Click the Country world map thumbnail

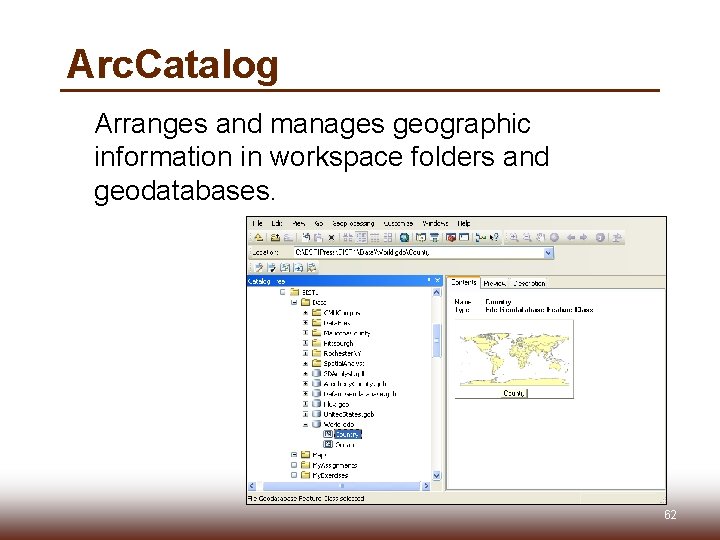point(514,359)
